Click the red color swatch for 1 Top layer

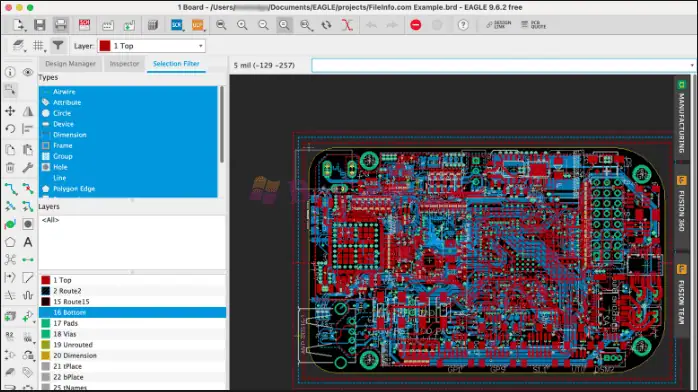pyautogui.click(x=45, y=280)
